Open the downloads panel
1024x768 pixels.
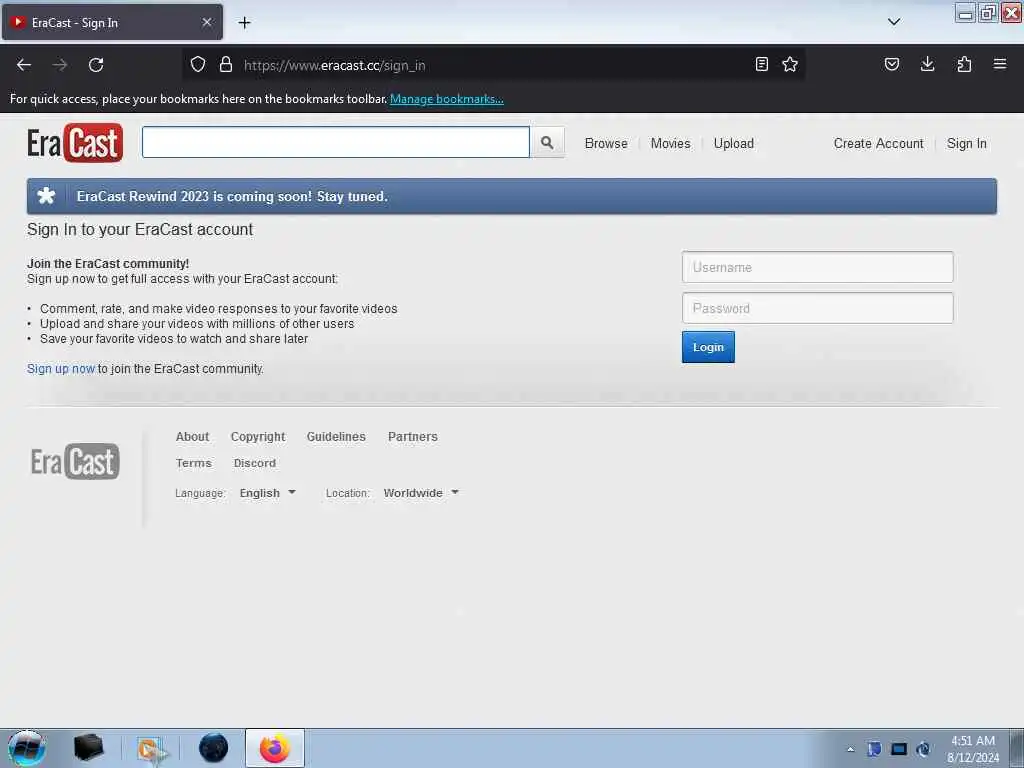tap(927, 64)
